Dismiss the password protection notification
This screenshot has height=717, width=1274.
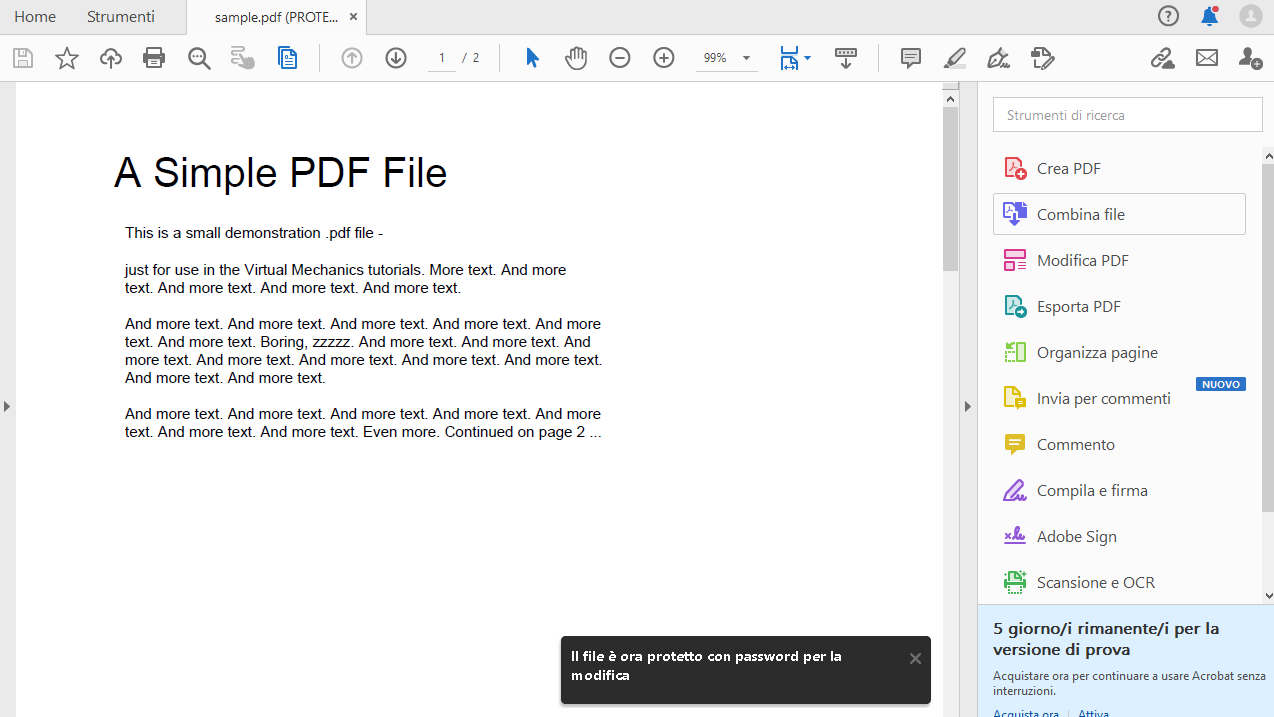914,658
